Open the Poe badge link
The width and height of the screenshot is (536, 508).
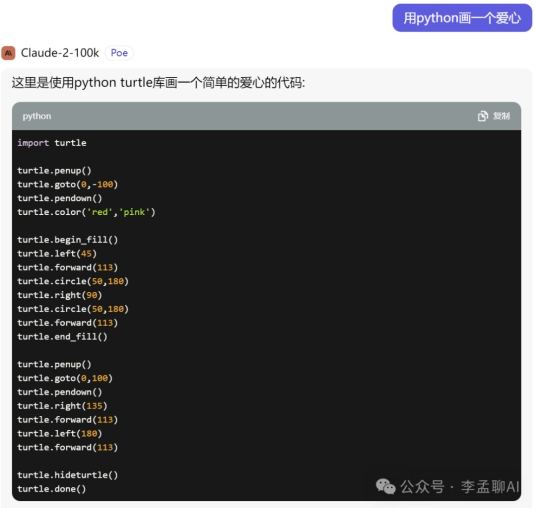(119, 53)
